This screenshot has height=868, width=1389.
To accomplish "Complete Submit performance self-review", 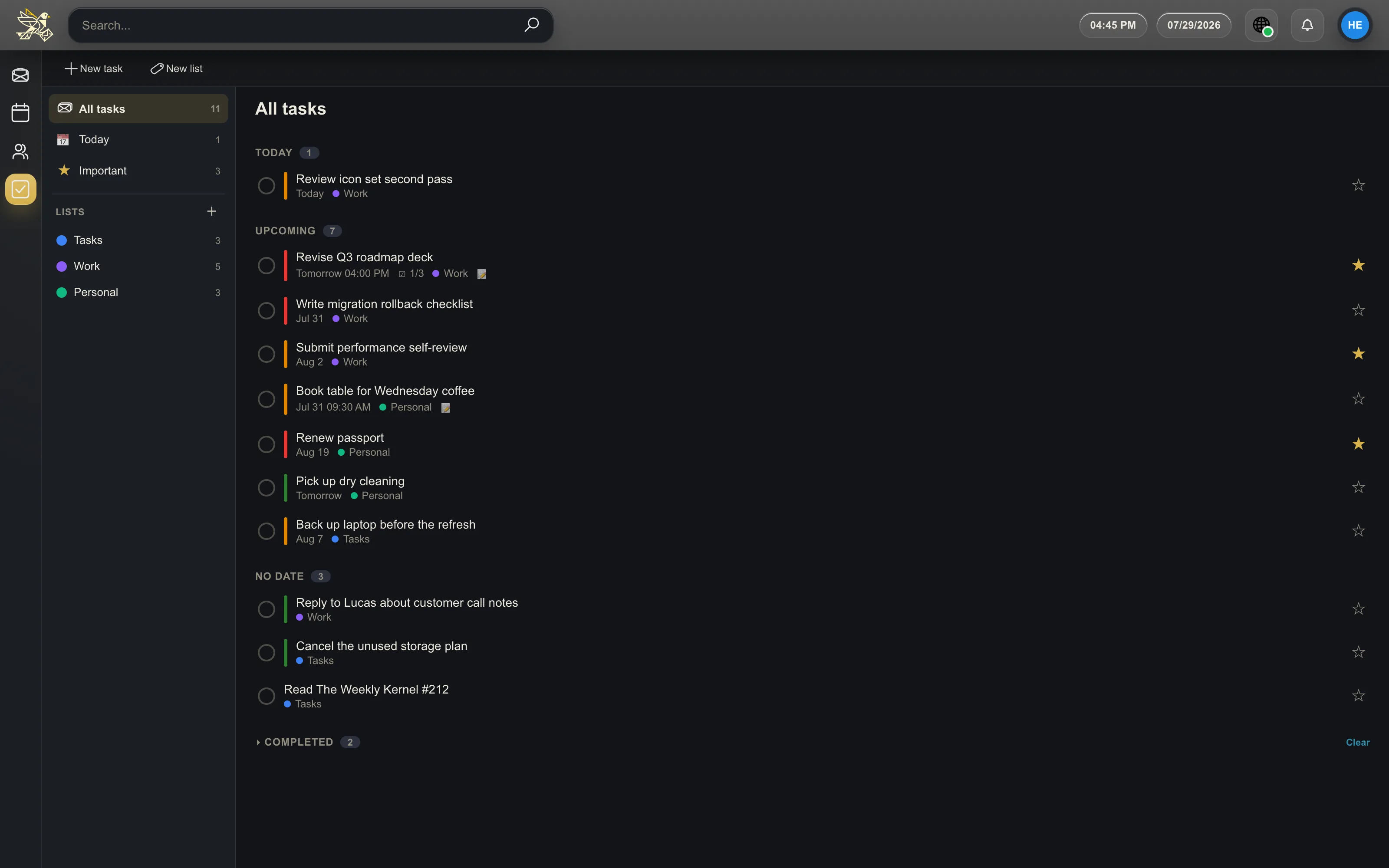I will pos(267,354).
